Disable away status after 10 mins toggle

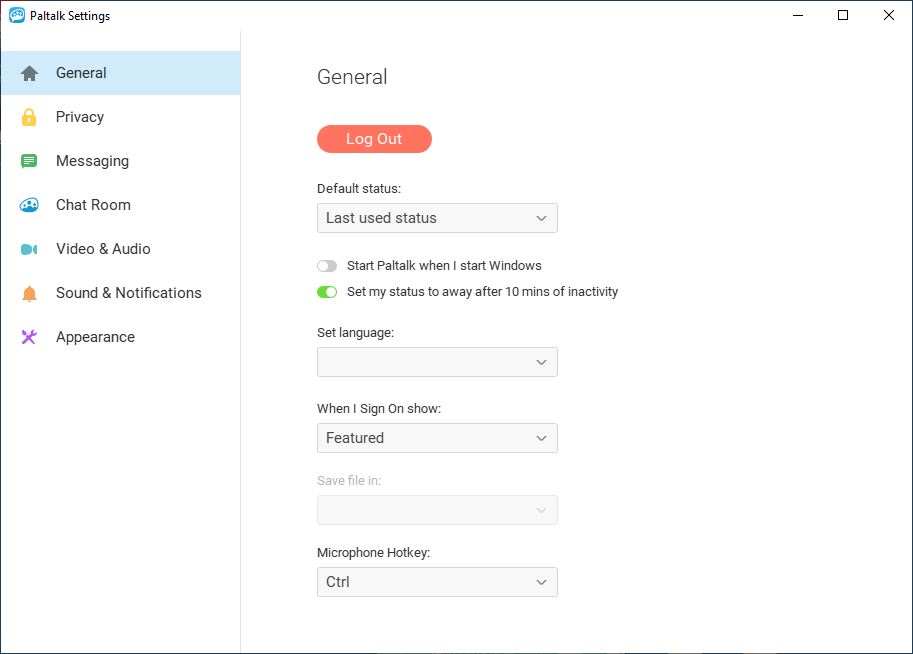click(327, 292)
